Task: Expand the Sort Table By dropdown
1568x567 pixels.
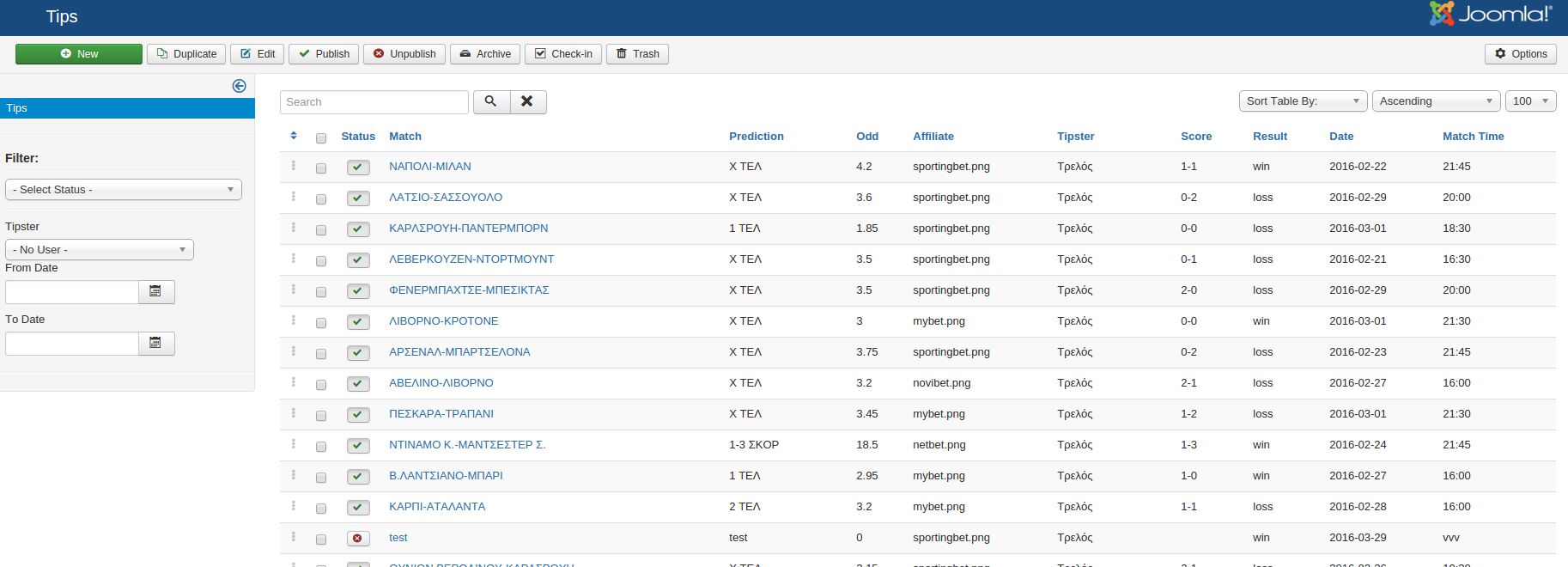Action: tap(1303, 101)
